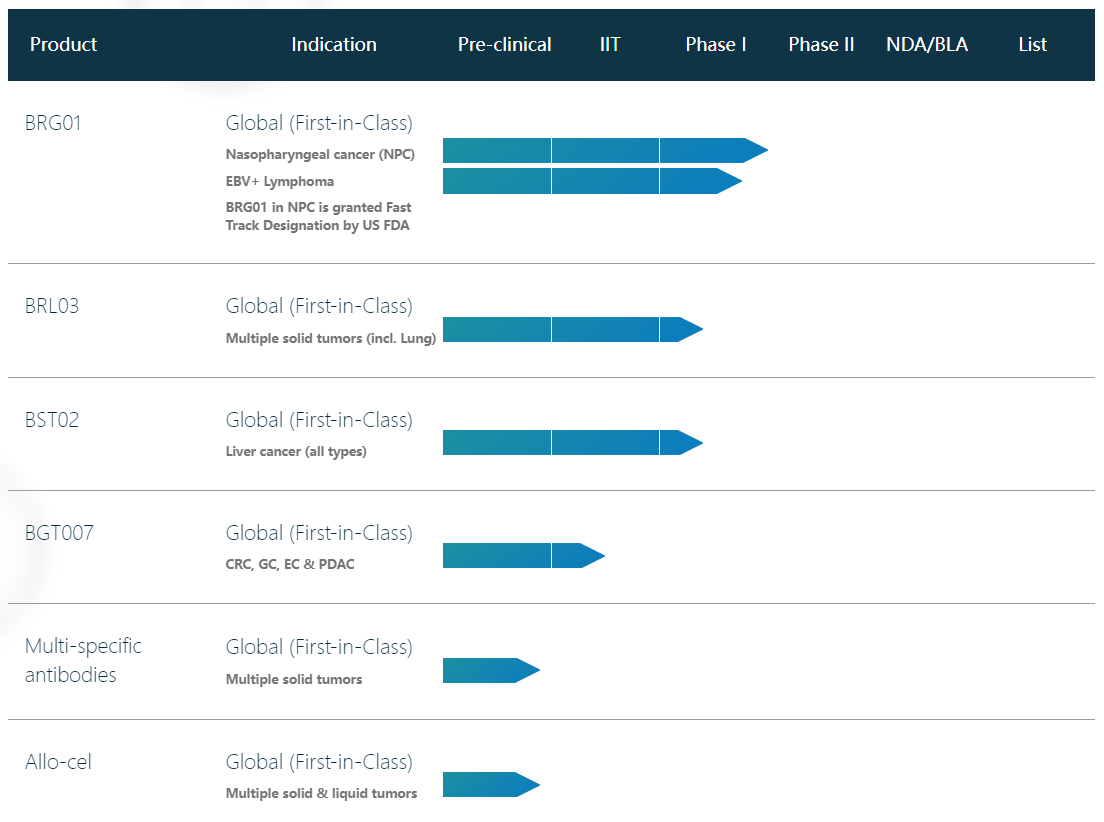Click the BRL03 pipeline progress arrow
The height and width of the screenshot is (822, 1104).
click(570, 329)
